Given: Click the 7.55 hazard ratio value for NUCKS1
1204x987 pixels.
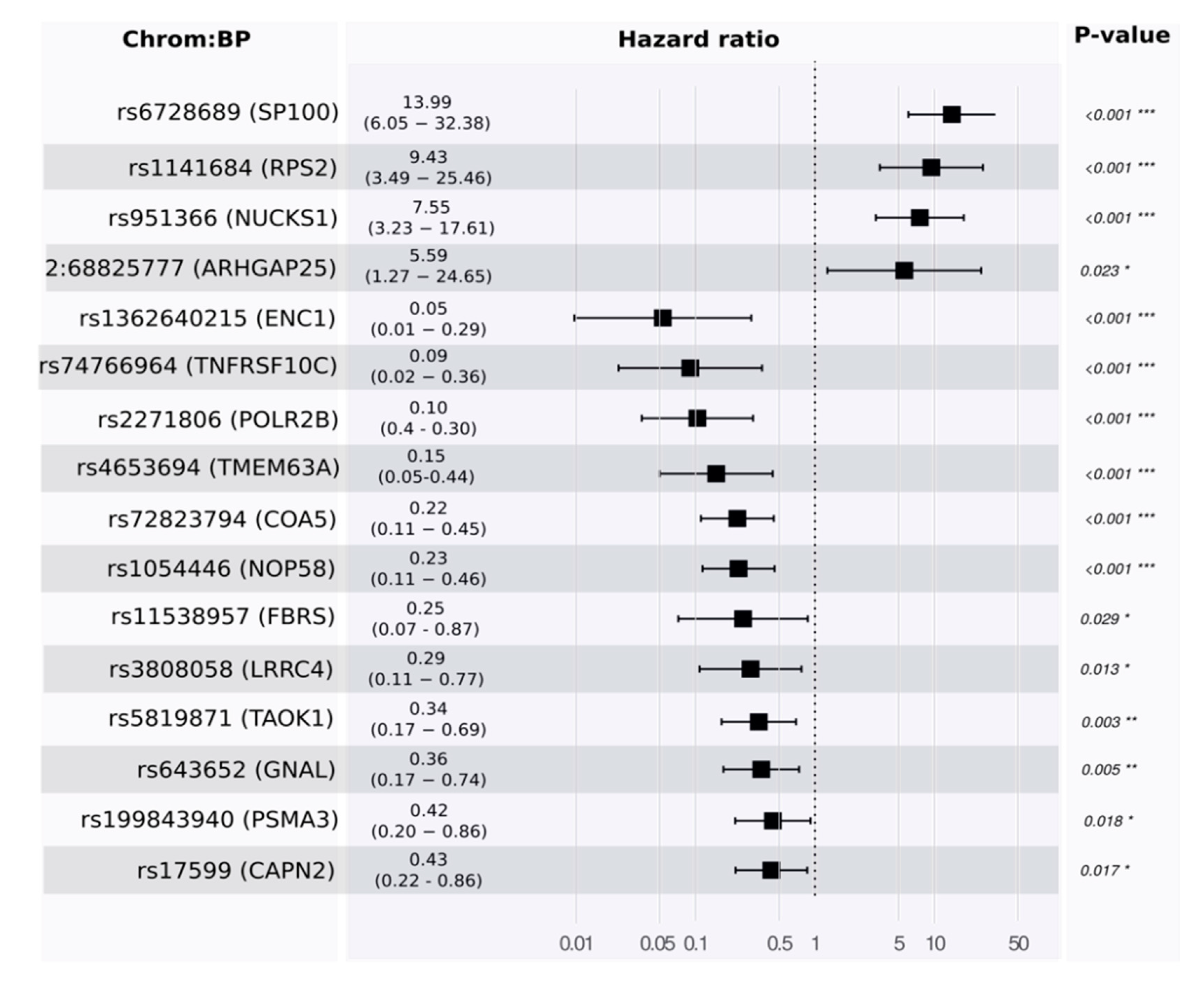Looking at the screenshot, I should click(x=431, y=207).
